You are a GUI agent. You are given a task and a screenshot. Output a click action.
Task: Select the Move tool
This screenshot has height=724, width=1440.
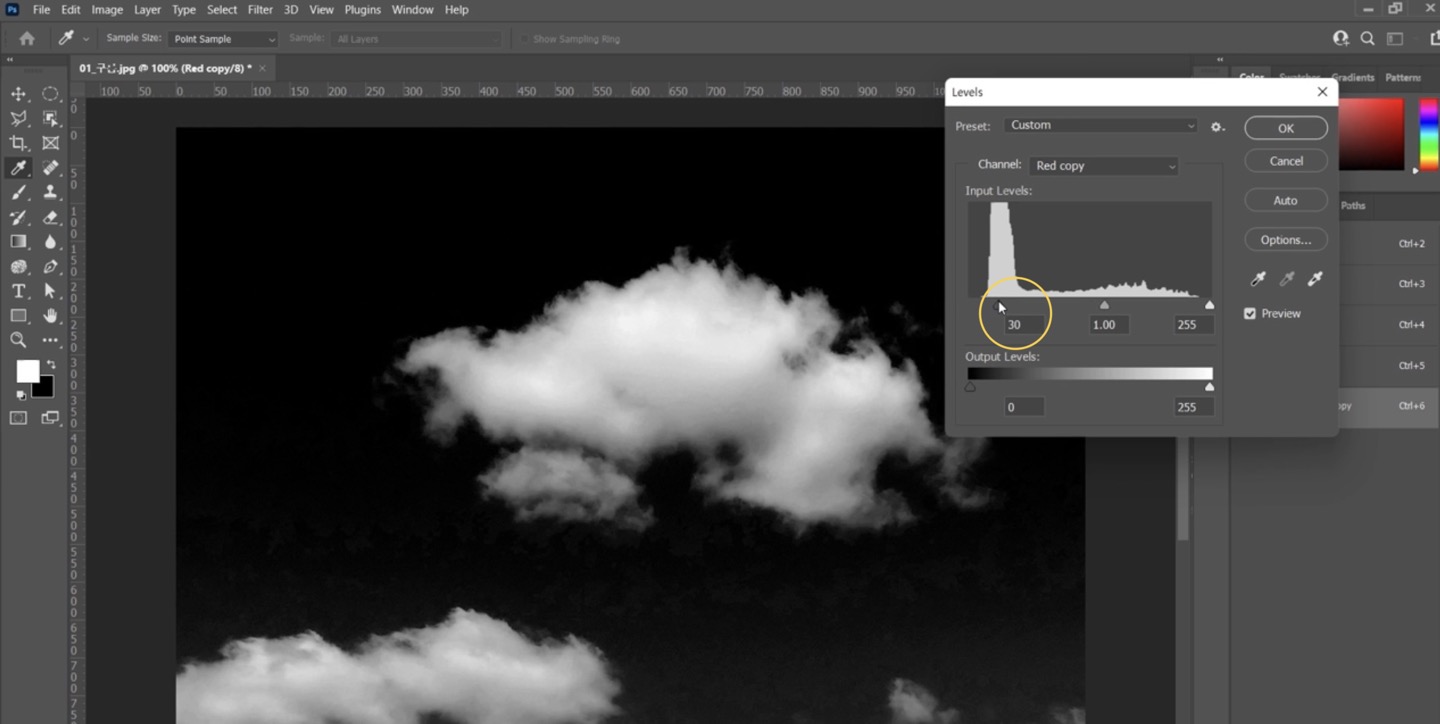[18, 94]
